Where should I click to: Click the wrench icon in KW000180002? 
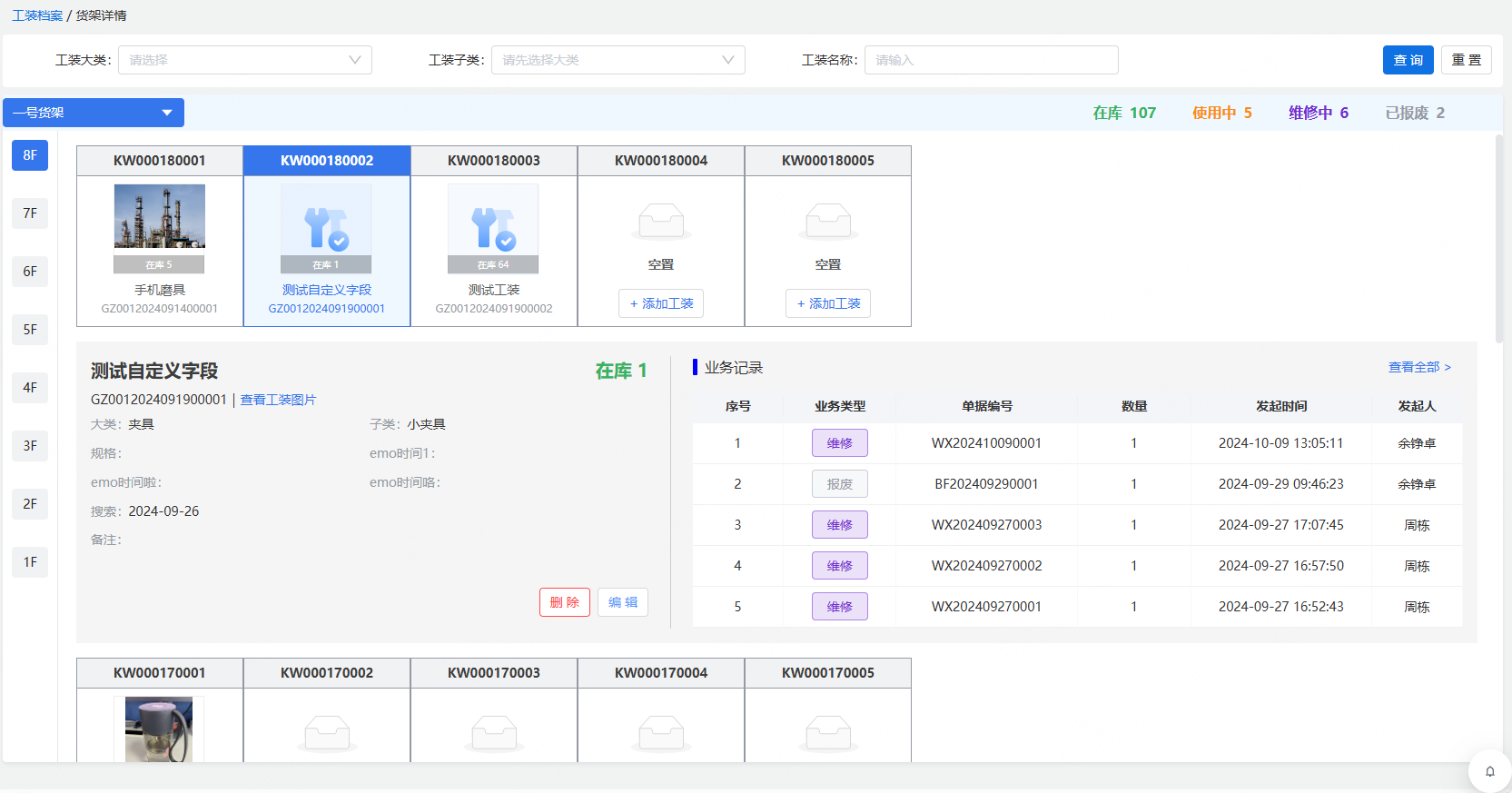point(326,229)
